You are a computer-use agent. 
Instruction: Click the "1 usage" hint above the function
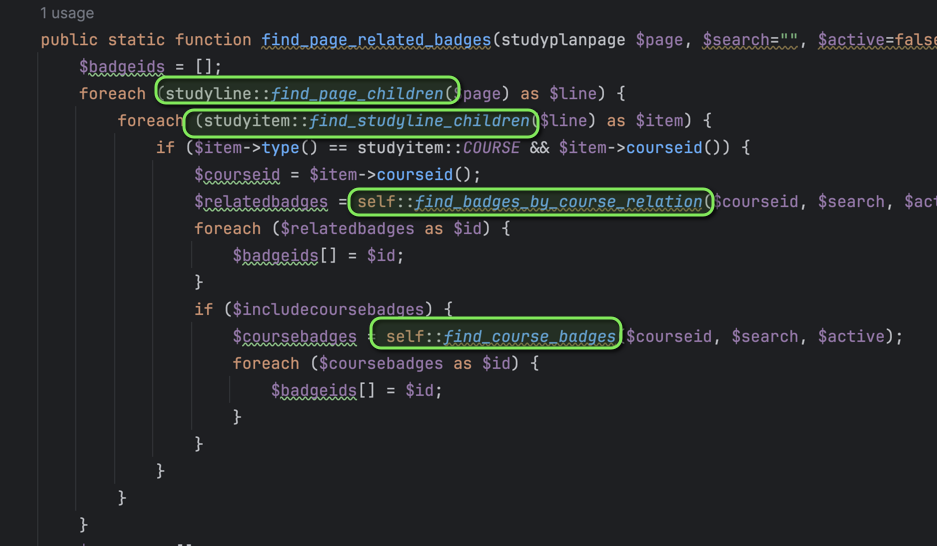click(x=67, y=13)
